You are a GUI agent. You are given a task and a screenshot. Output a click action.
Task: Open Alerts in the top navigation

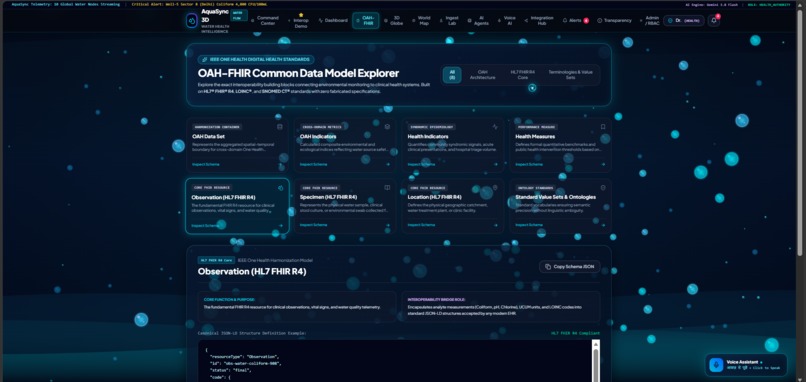point(575,21)
